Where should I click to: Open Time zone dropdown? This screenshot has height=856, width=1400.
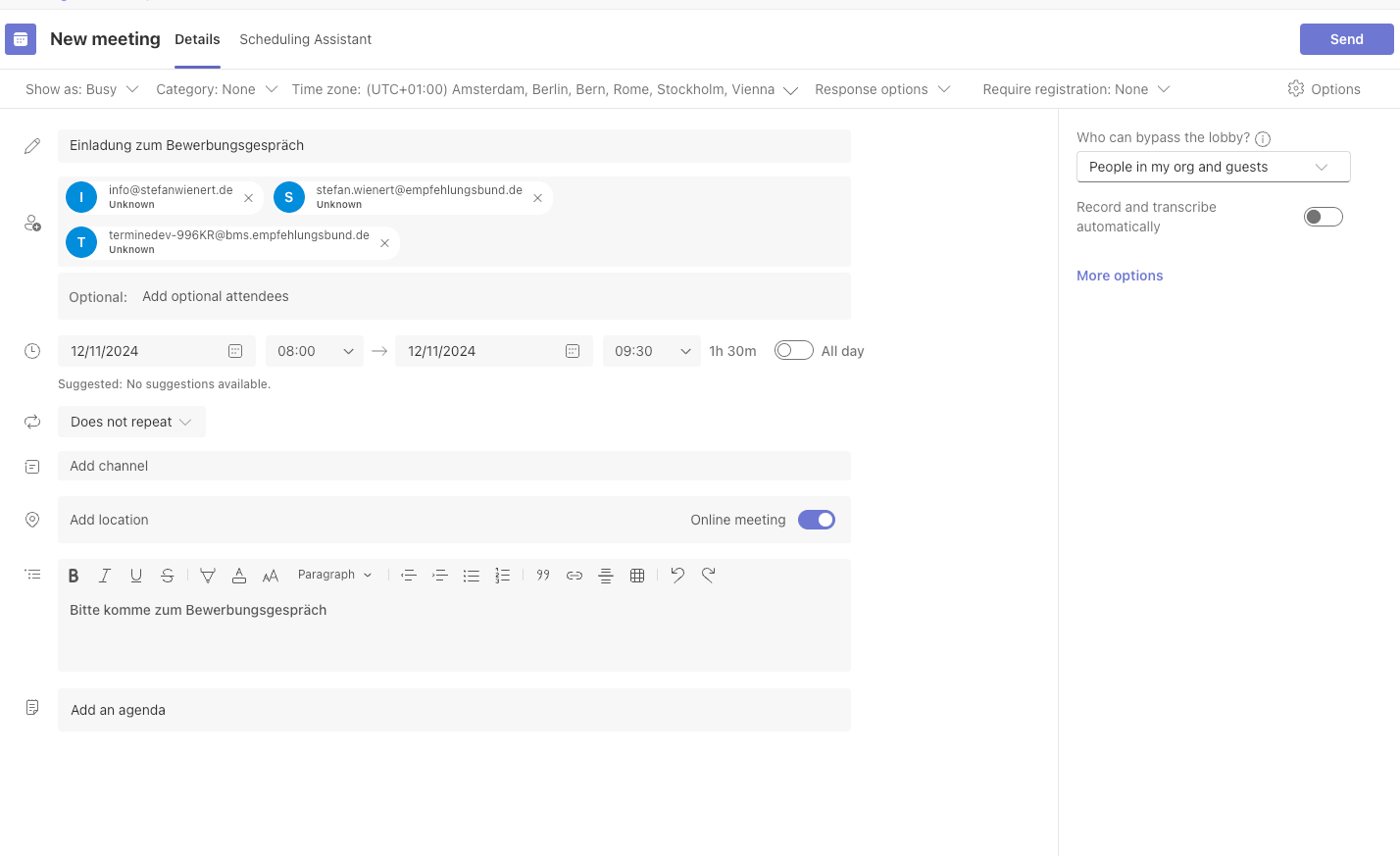[x=545, y=89]
